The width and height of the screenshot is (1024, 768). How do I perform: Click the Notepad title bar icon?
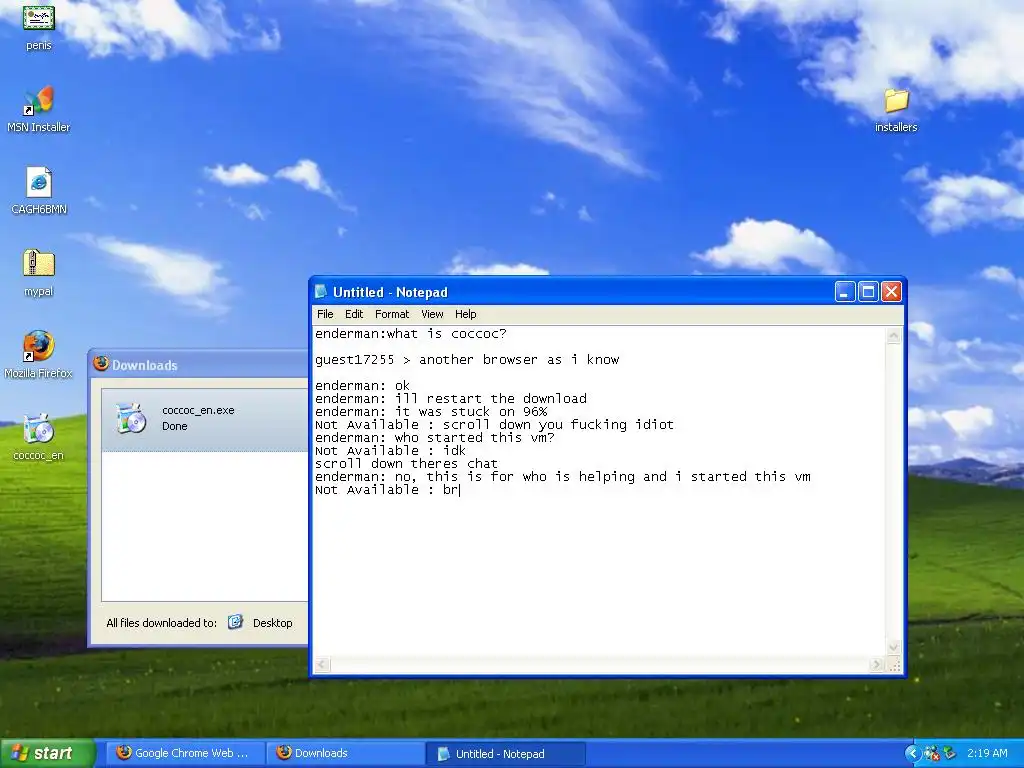point(321,291)
